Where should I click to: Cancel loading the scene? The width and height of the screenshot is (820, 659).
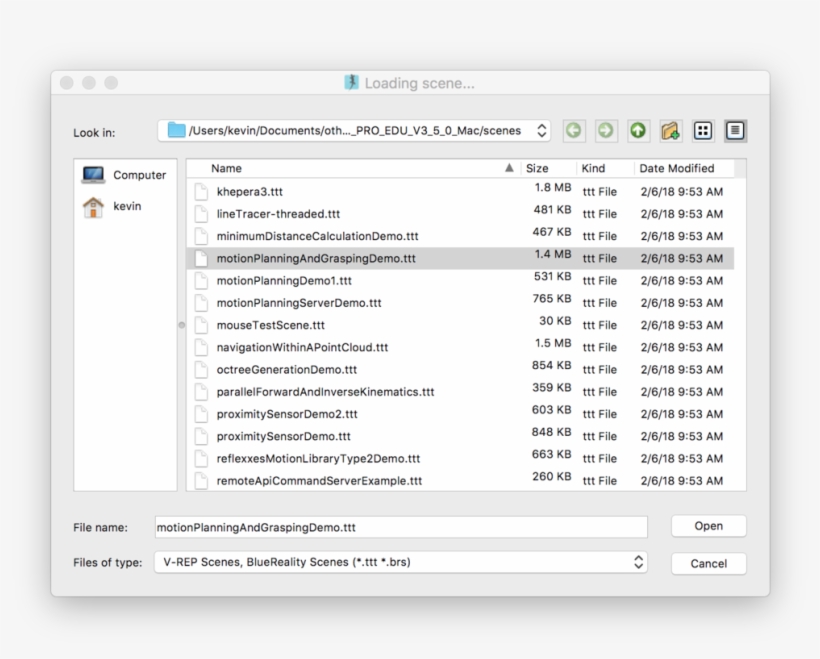pyautogui.click(x=708, y=562)
